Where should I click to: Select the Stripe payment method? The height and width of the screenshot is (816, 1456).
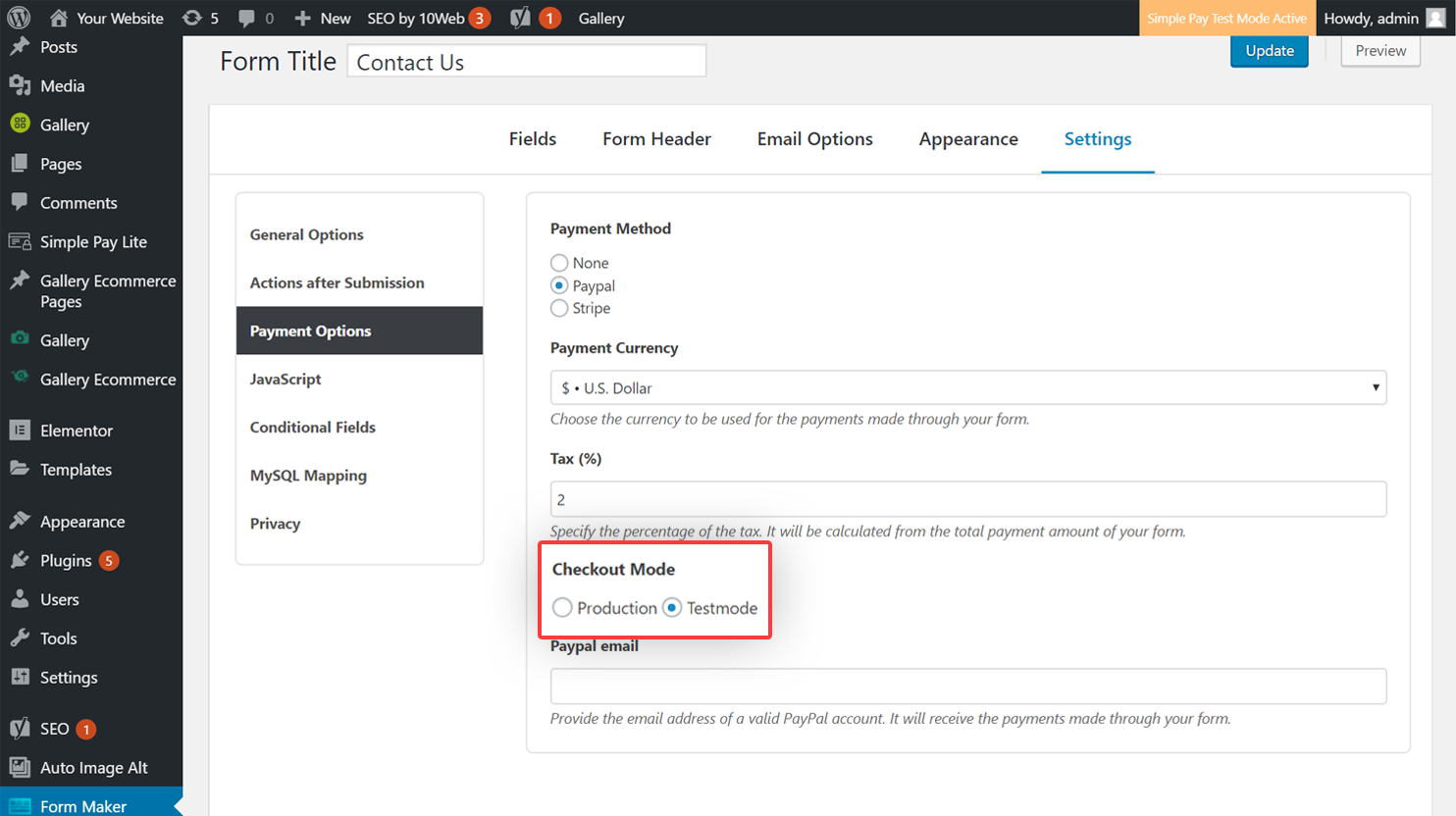tap(559, 308)
